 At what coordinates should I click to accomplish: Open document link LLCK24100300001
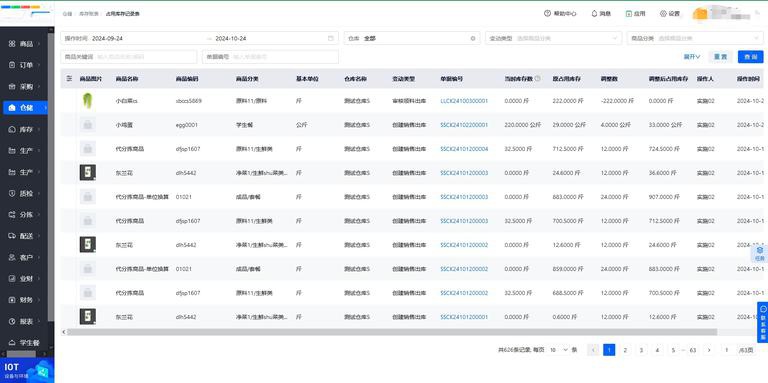coord(464,101)
